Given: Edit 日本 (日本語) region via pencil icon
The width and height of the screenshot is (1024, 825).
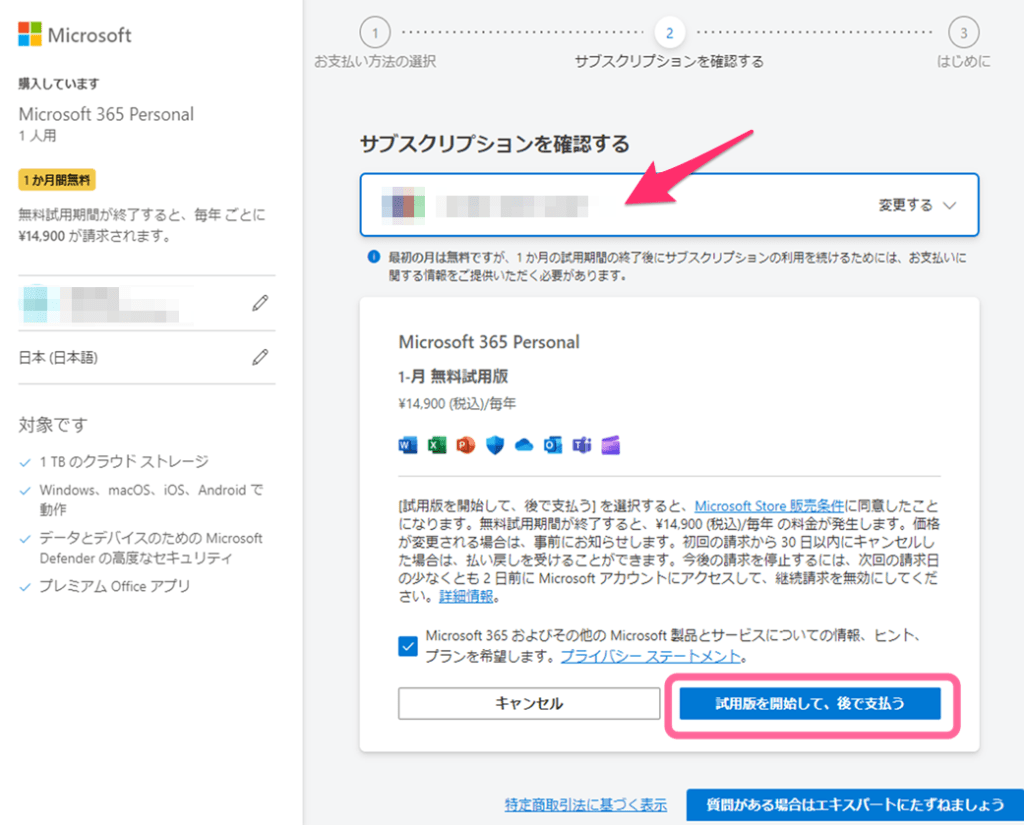Looking at the screenshot, I should coord(260,357).
